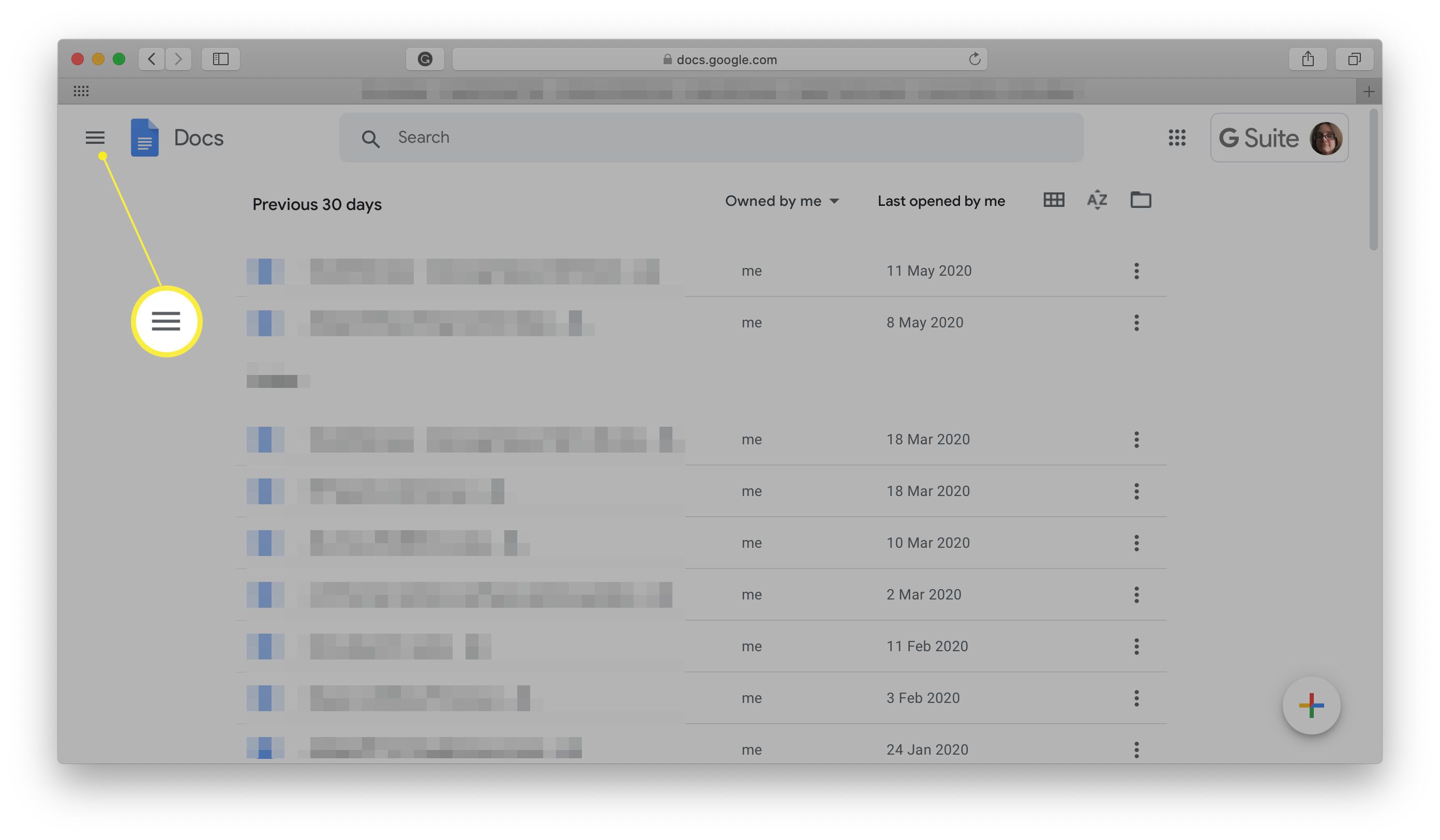
Task: Click the Safari share icon
Action: tap(1308, 59)
